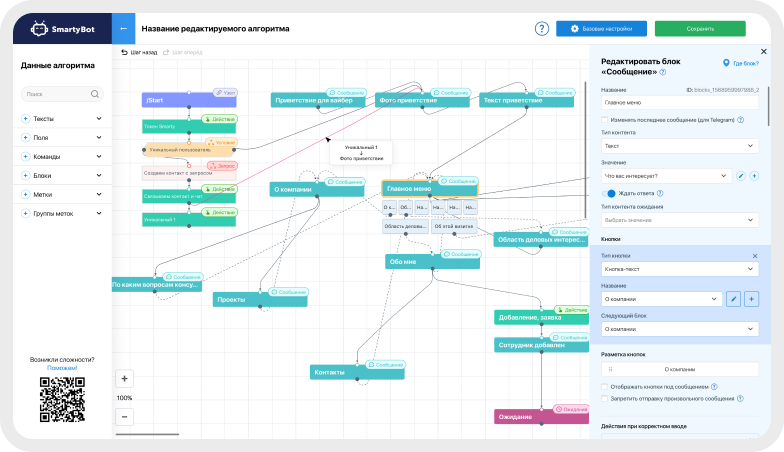Click the canvas horizontal scrollbar
The image size is (784, 452).
[147, 434]
